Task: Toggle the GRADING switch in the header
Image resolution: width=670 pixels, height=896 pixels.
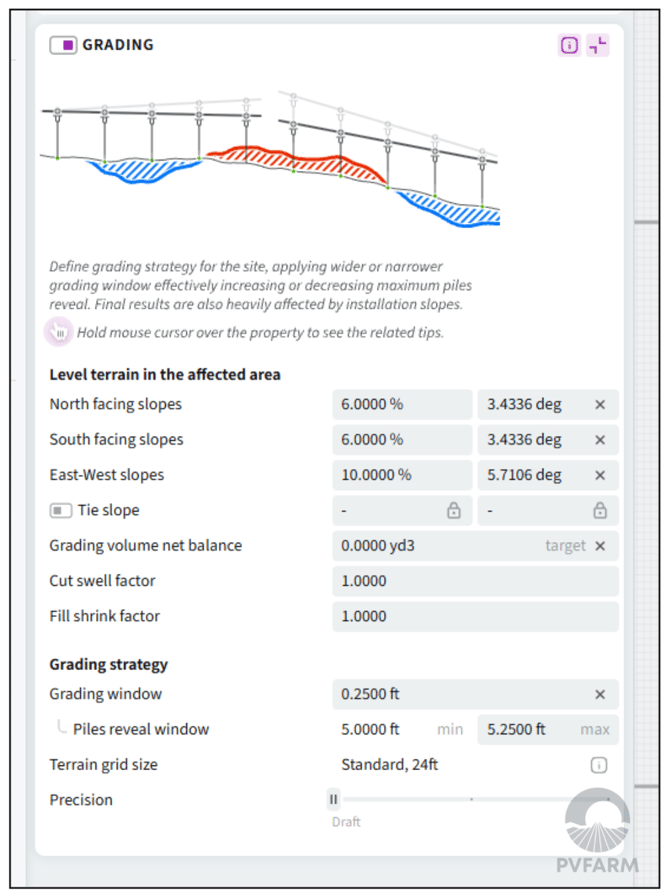Action: tap(63, 45)
